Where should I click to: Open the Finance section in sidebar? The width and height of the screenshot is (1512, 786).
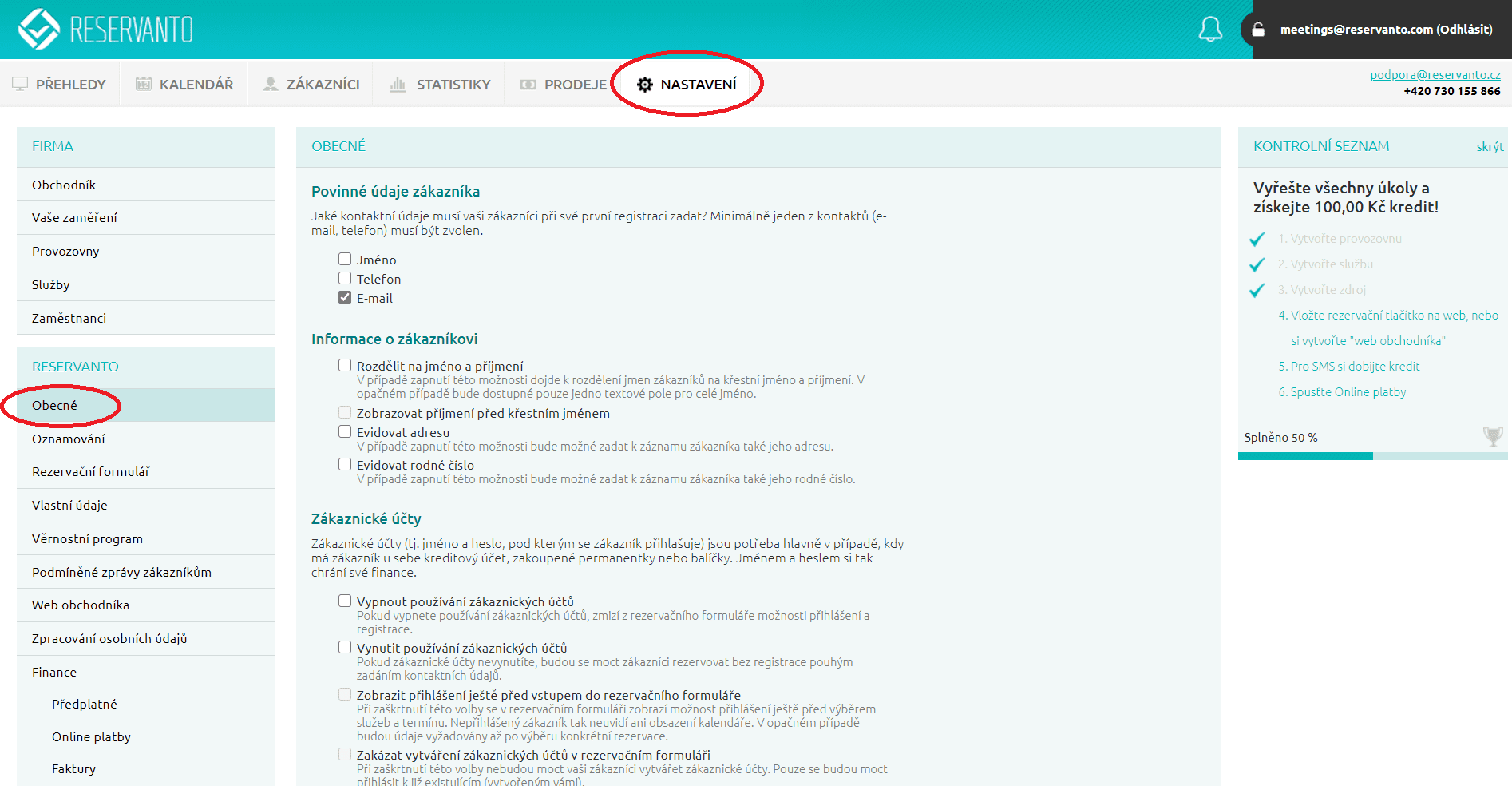point(54,672)
